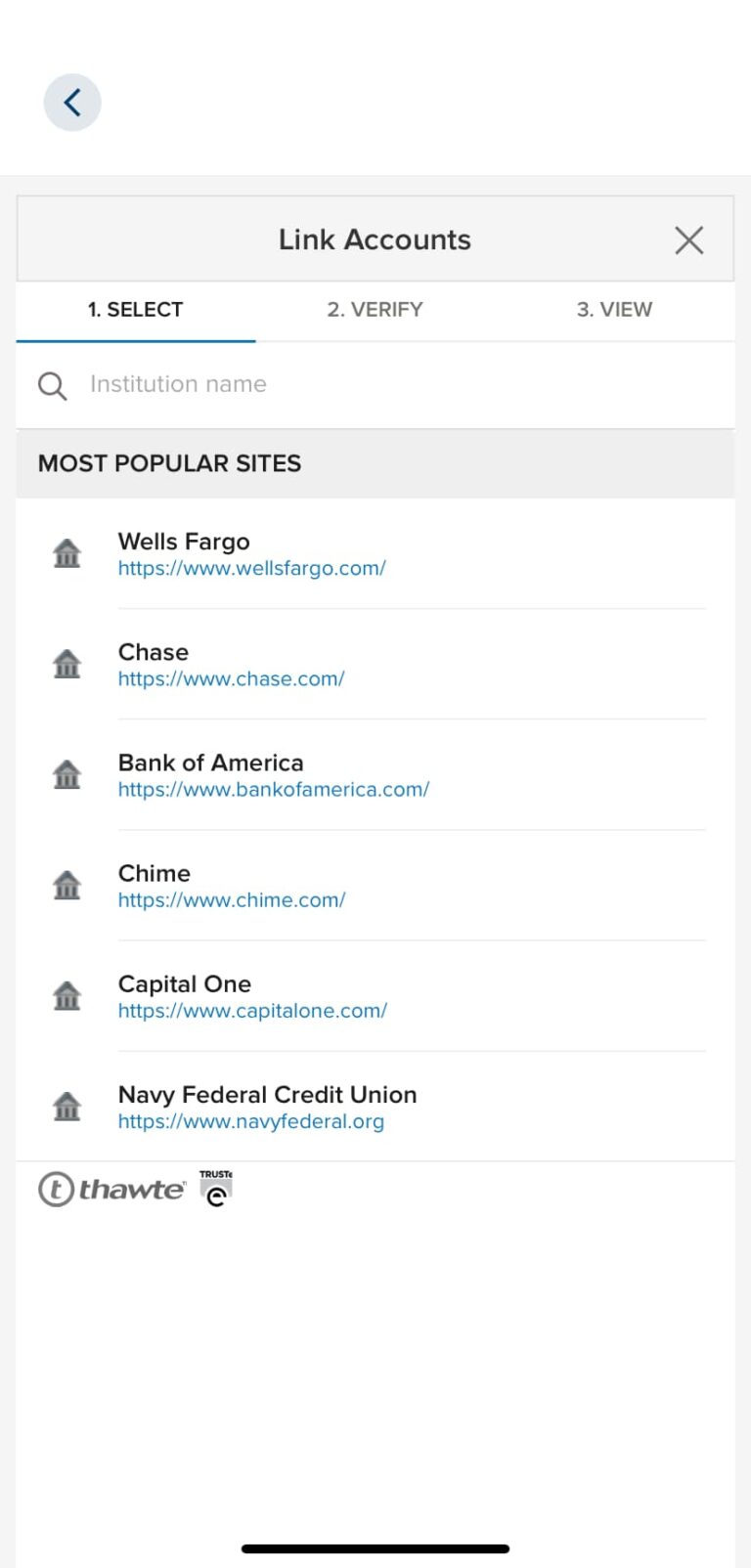751x1568 pixels.
Task: Choose Navy Federal Credit Union
Action: pyautogui.click(x=267, y=1095)
